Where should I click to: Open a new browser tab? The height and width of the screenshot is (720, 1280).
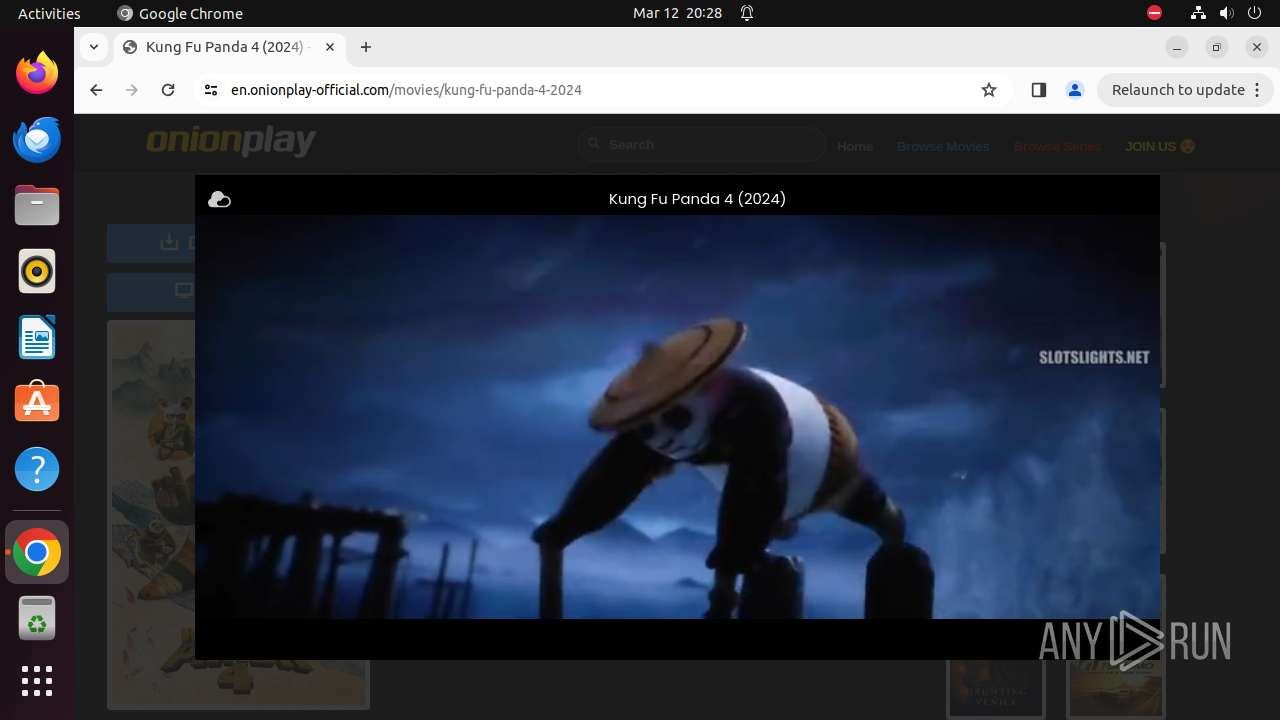point(366,47)
